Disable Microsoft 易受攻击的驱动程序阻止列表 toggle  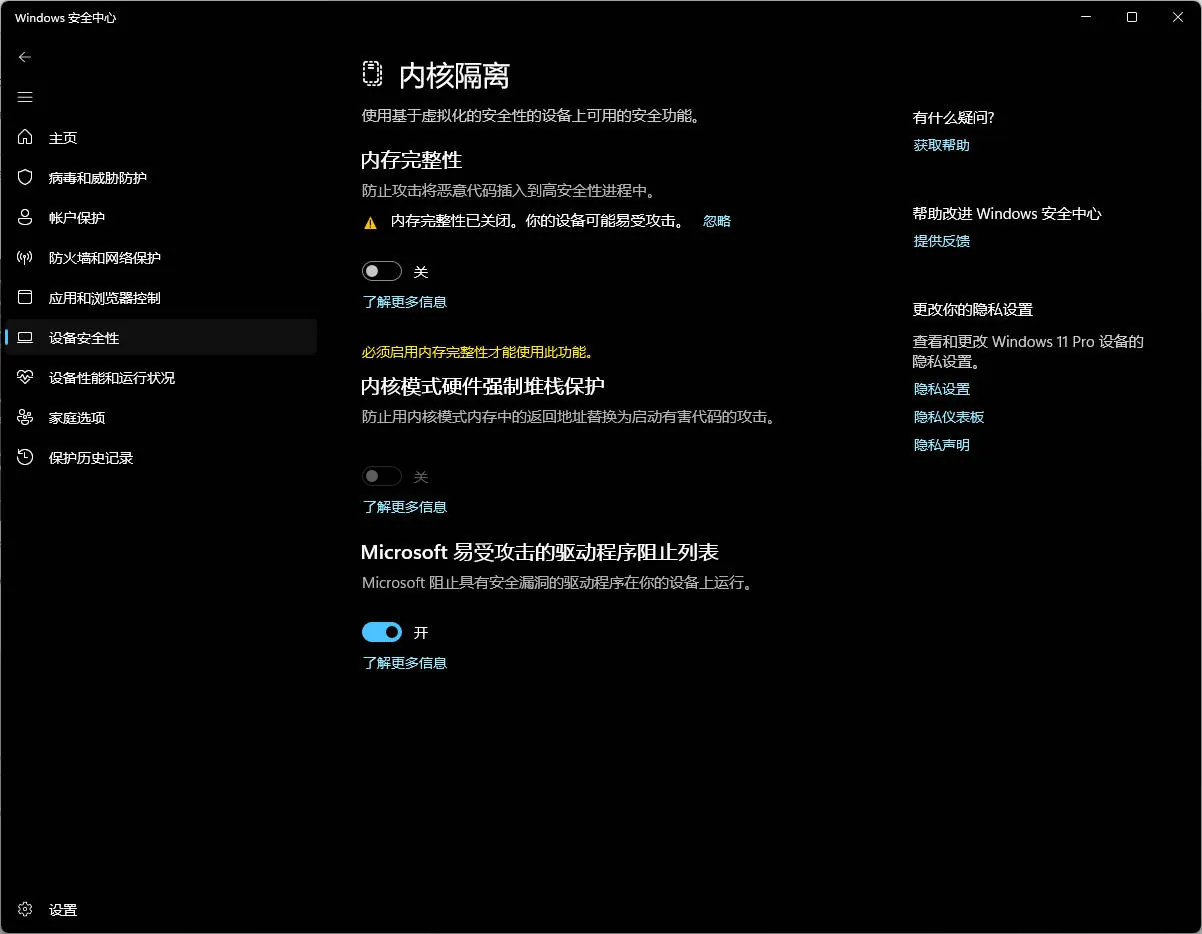coord(381,632)
